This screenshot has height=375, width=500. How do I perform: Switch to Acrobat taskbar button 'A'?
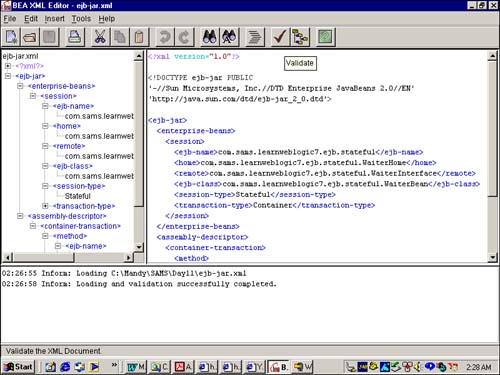(x=184, y=367)
